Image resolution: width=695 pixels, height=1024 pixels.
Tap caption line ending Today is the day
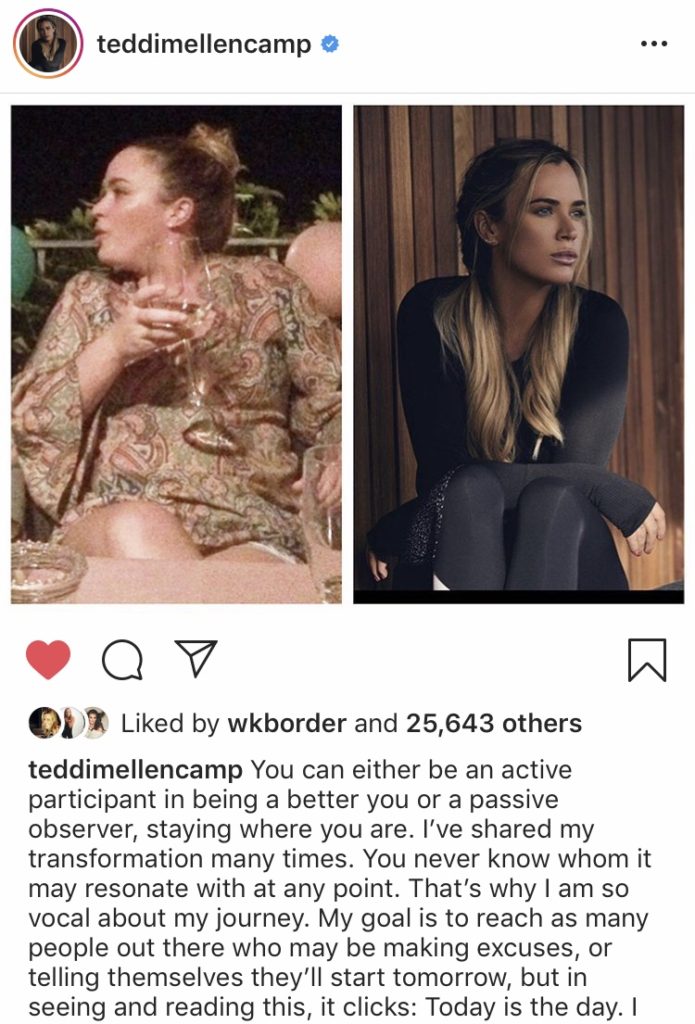[333, 1006]
